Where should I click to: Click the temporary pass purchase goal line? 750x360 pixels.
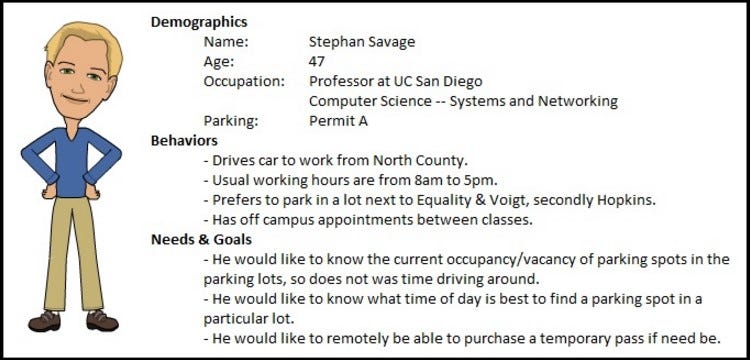coord(462,338)
